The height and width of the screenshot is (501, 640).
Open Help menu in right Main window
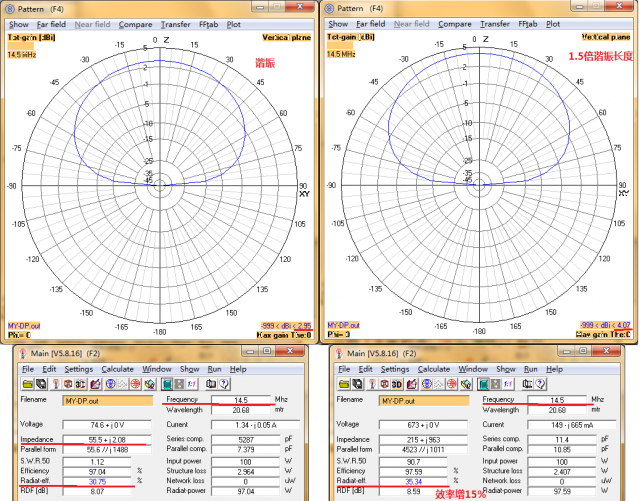point(554,369)
